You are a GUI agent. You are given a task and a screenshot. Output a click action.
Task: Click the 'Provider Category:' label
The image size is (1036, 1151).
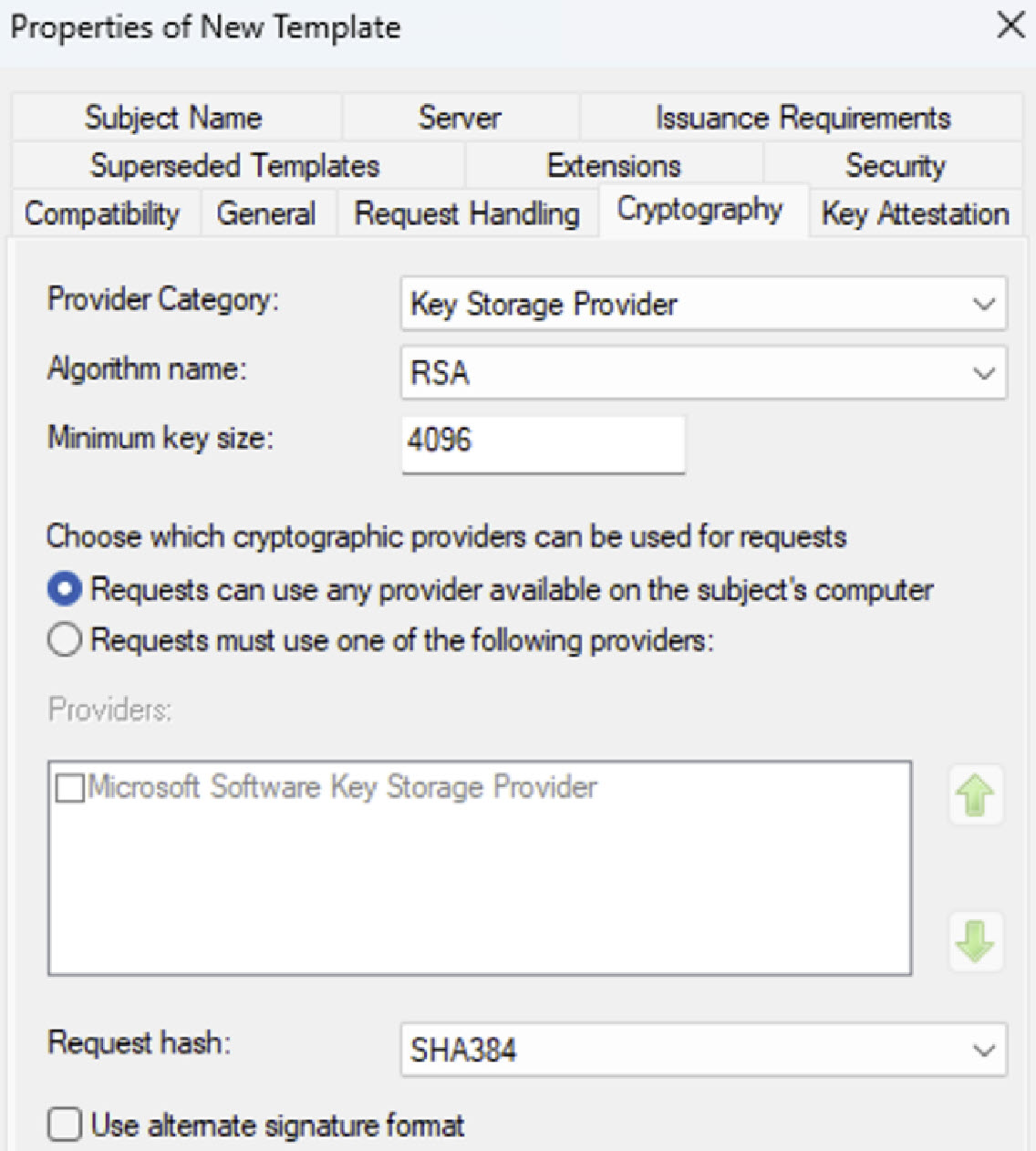(x=163, y=300)
